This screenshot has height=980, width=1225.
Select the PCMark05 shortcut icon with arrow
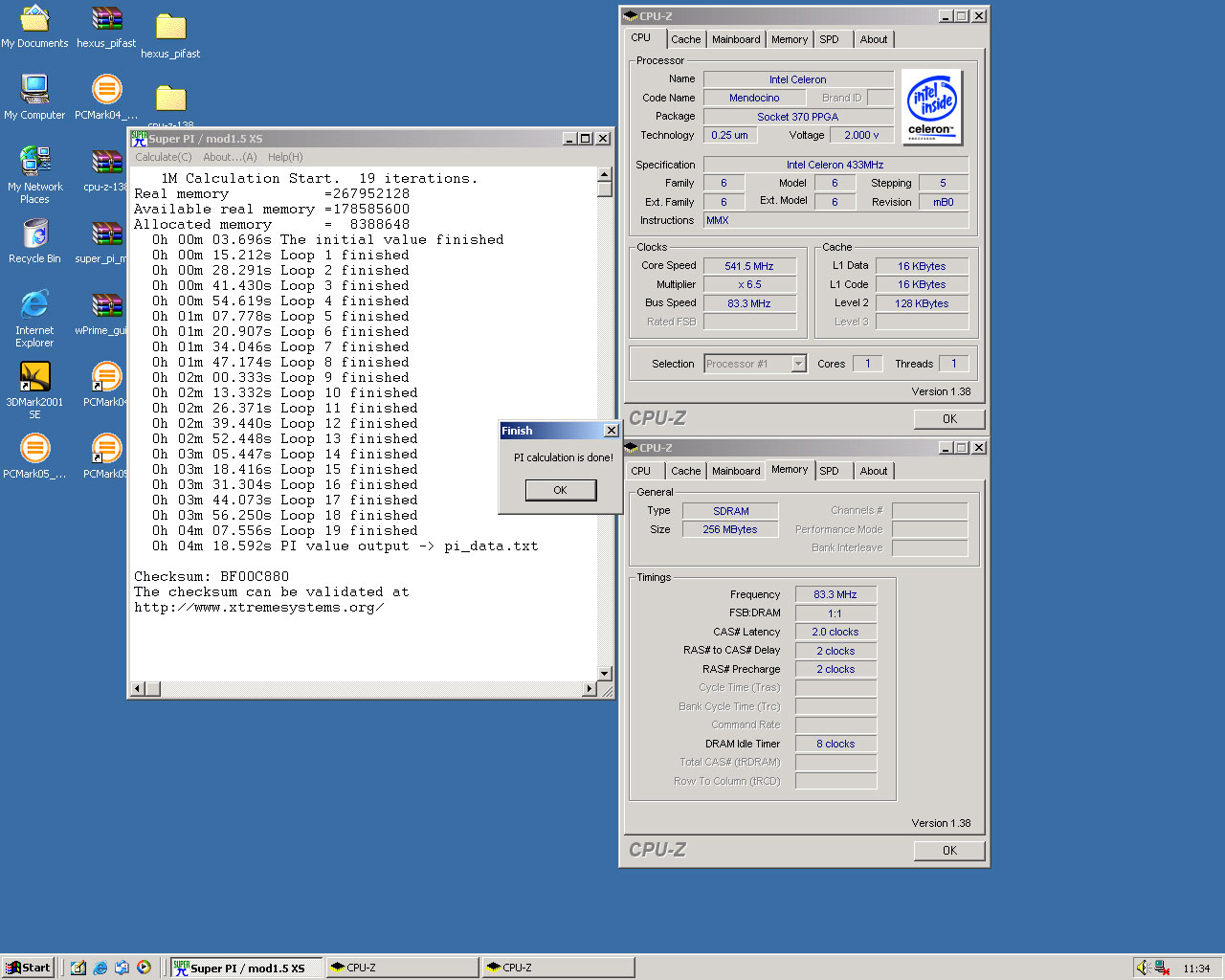coord(106,456)
